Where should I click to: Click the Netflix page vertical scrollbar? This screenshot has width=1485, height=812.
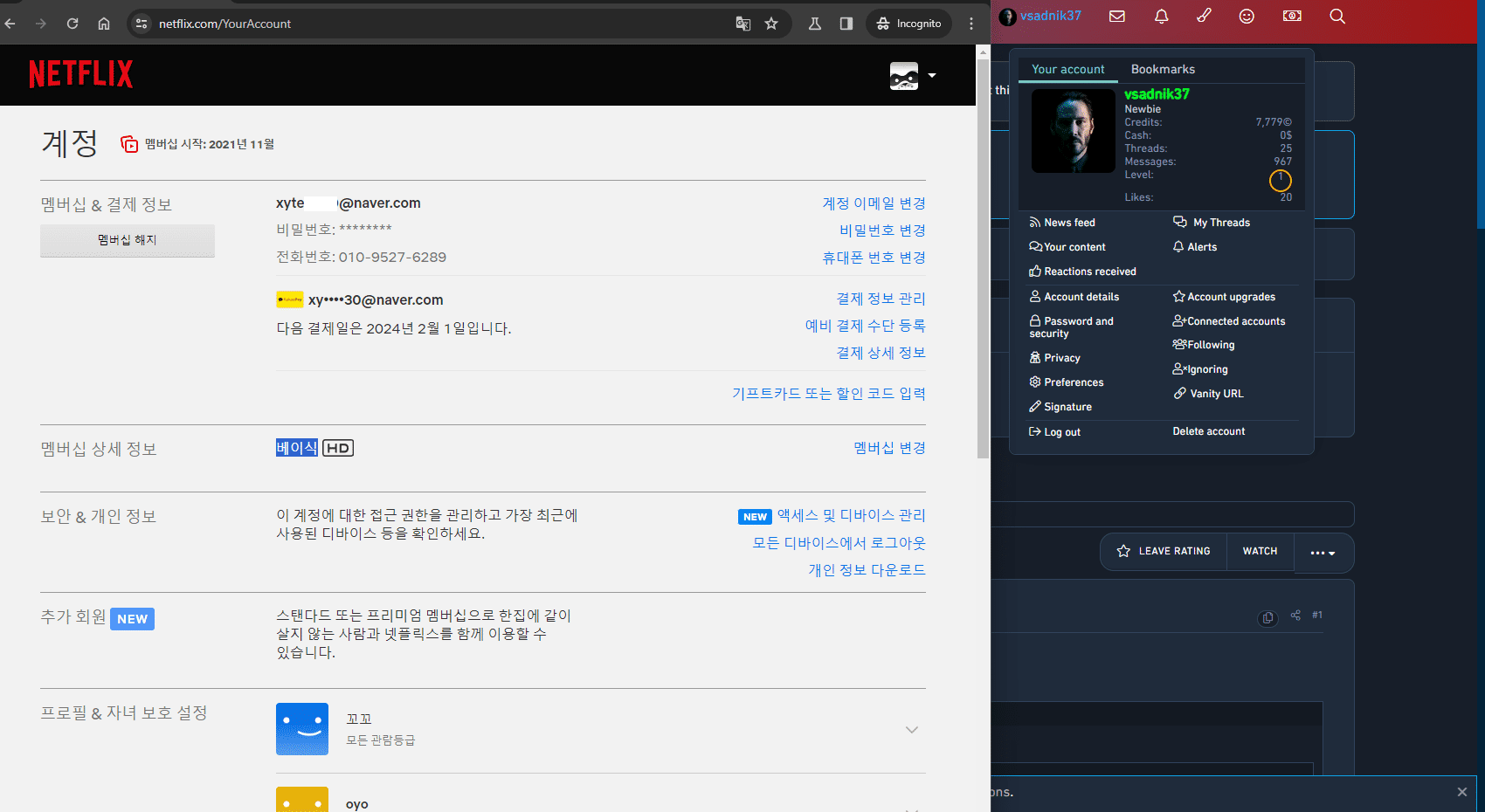983,259
